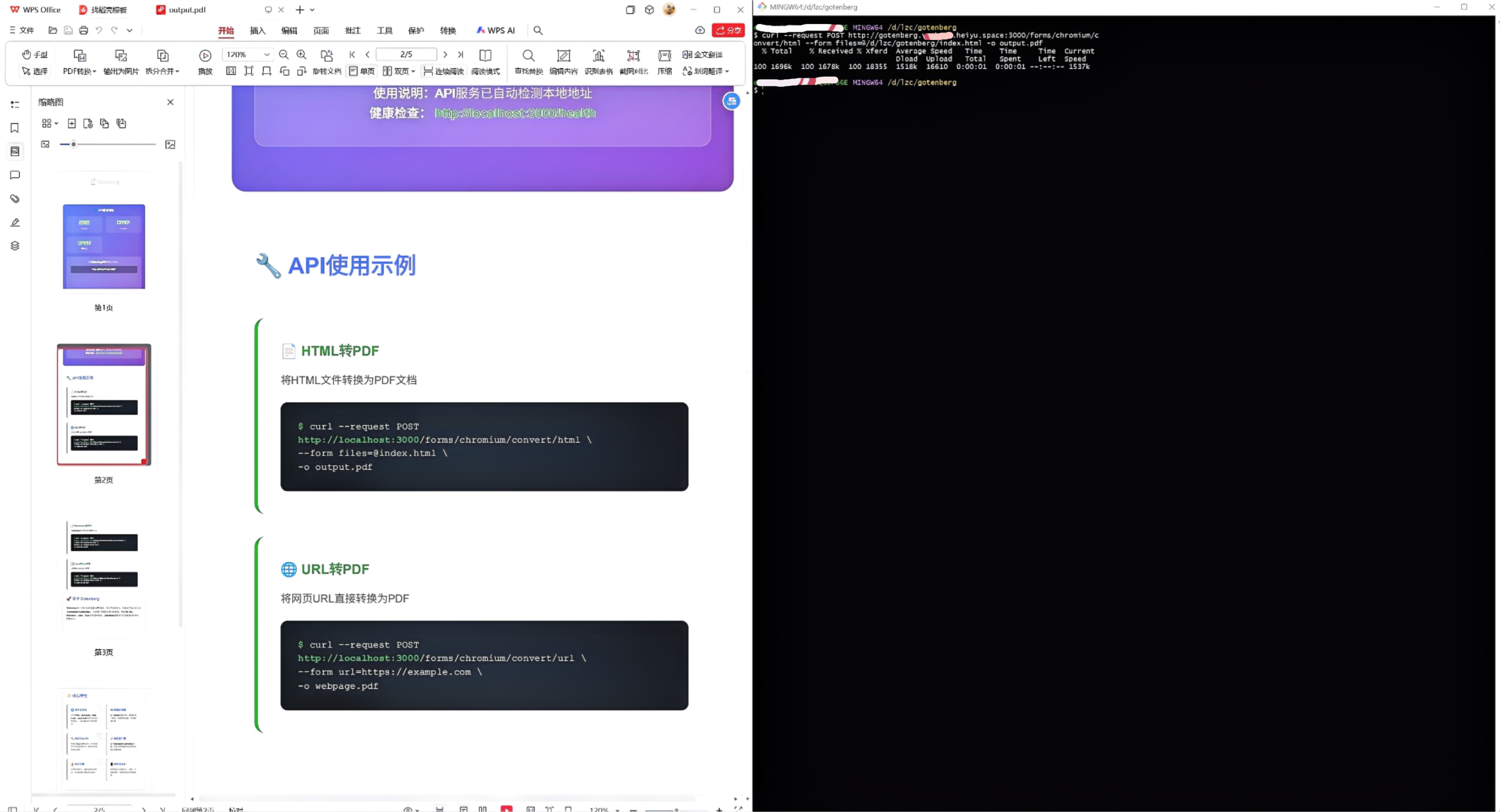Click the 2/5 page number field
This screenshot has width=1500, height=812.
pos(406,55)
